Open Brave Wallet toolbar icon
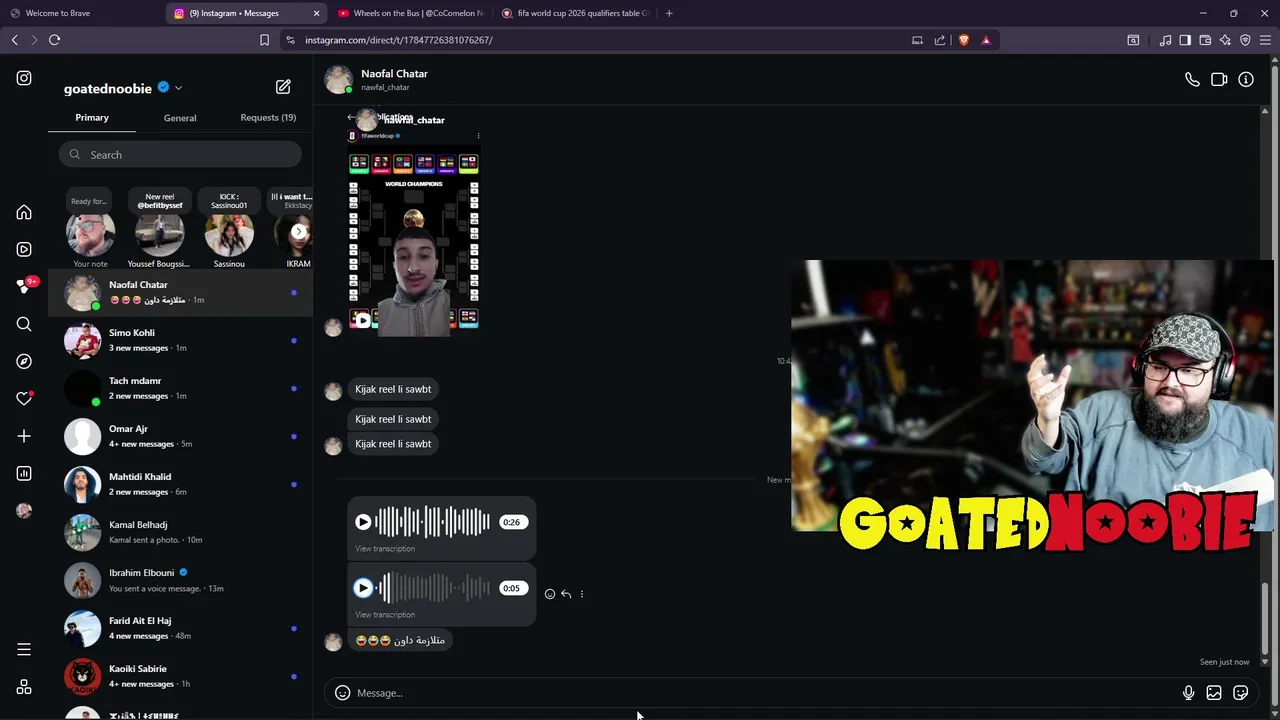 tap(1205, 40)
